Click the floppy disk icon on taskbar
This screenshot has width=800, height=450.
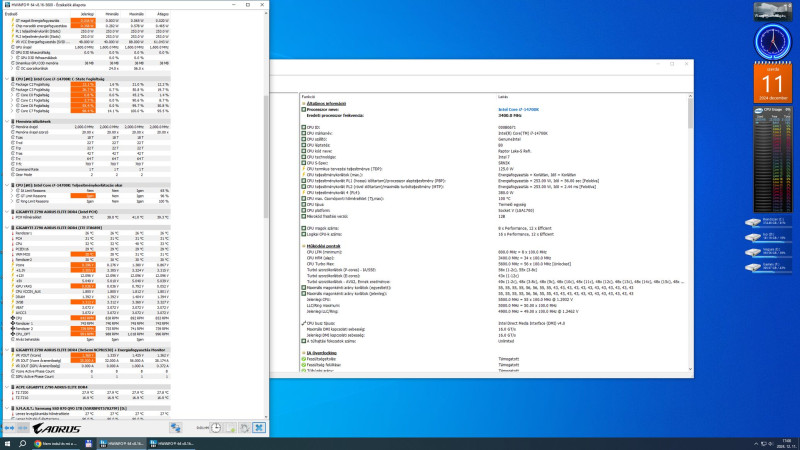(88, 444)
